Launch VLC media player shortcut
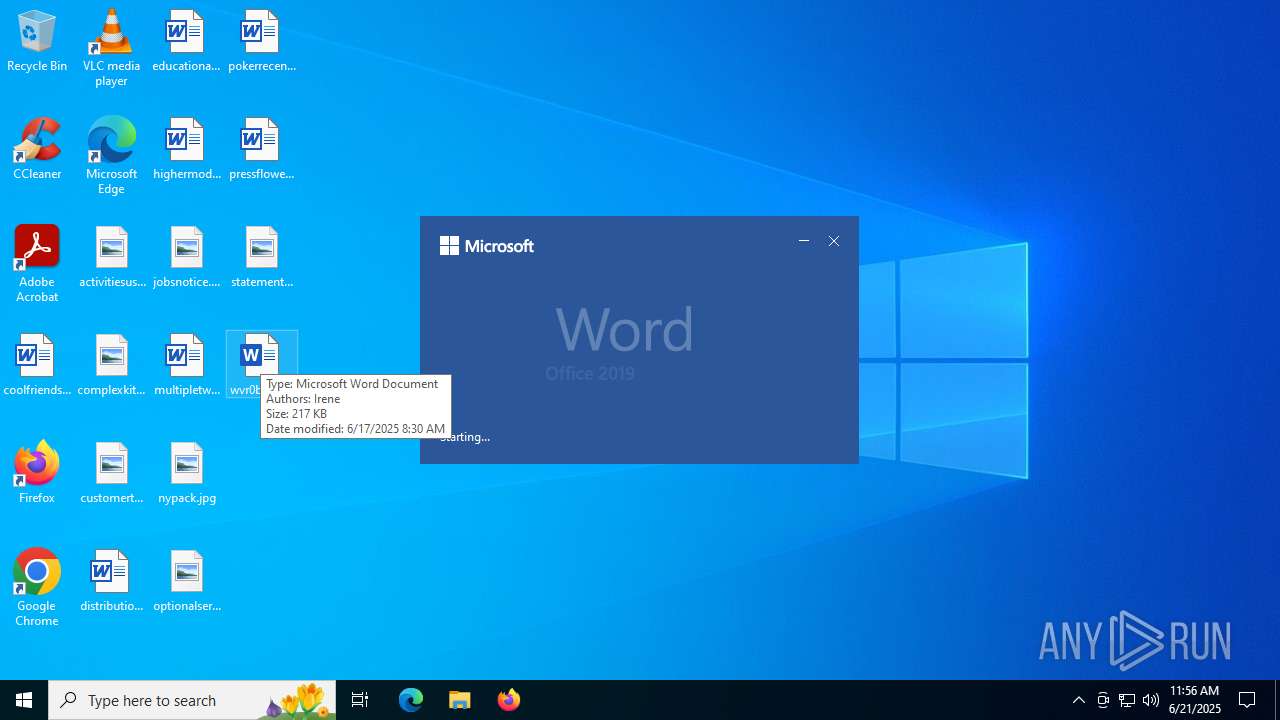This screenshot has height=720, width=1280. pyautogui.click(x=111, y=47)
